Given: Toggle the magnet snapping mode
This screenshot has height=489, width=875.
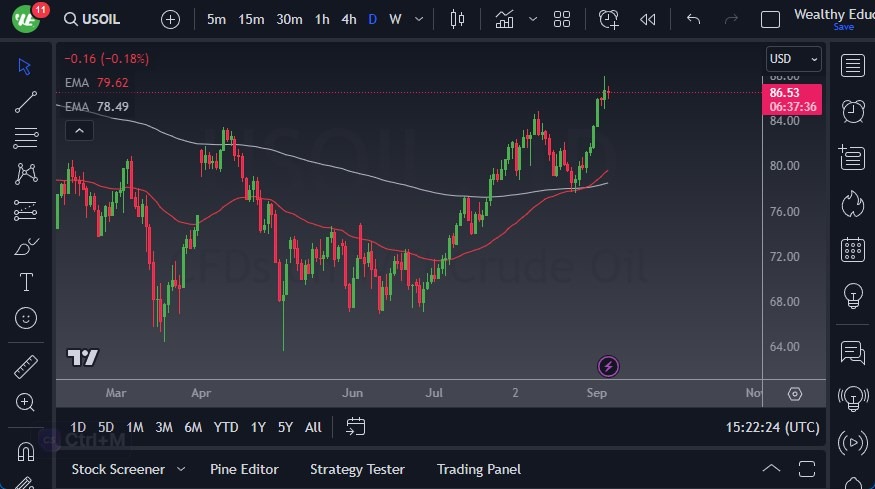Looking at the screenshot, I should tap(26, 451).
